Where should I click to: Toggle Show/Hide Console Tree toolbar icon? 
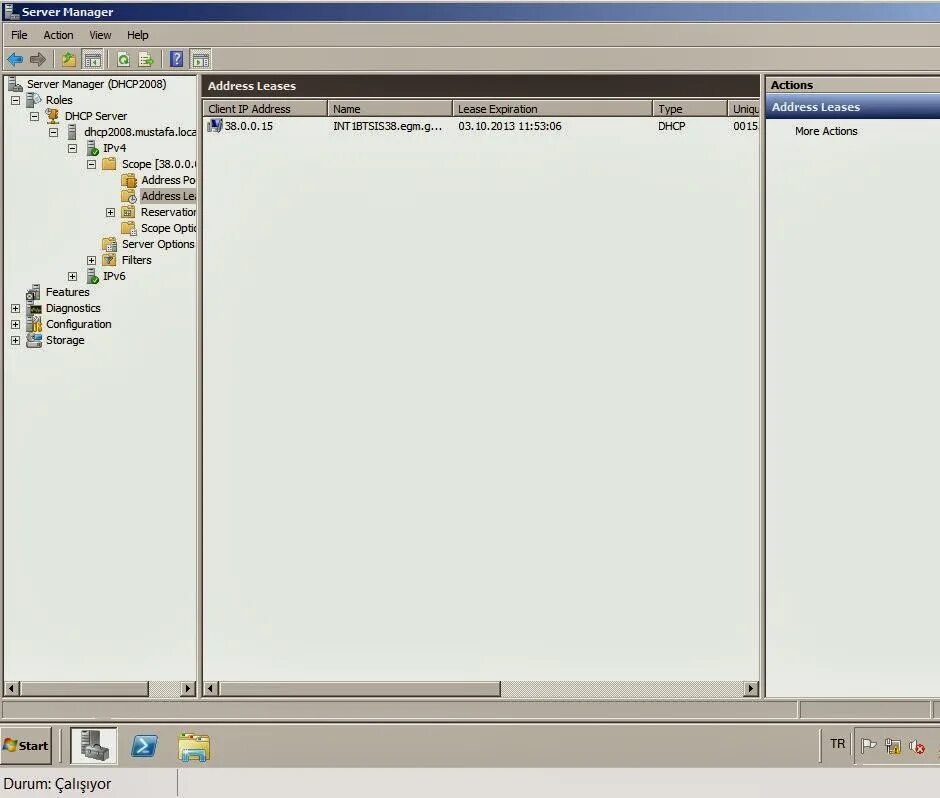pos(93,59)
